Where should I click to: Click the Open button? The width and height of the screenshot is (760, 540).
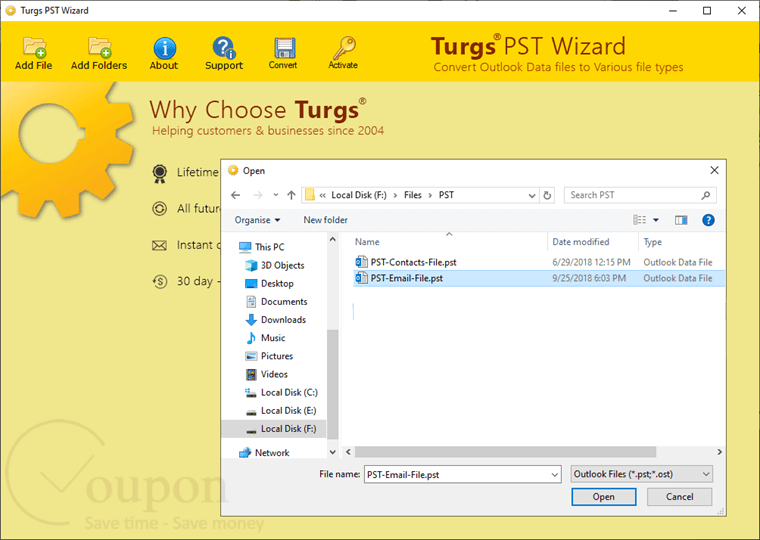click(603, 497)
